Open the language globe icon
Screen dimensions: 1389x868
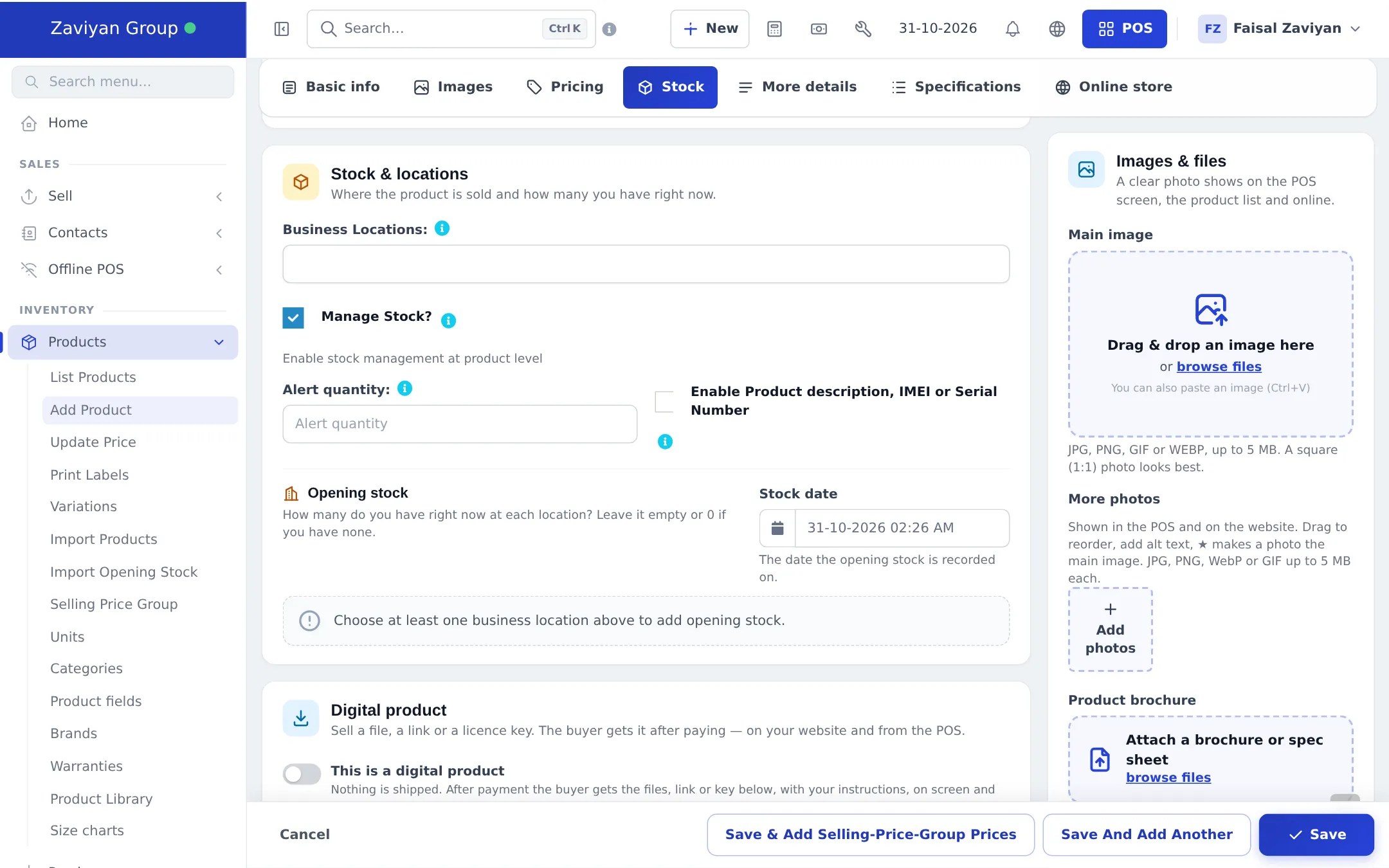pos(1057,29)
